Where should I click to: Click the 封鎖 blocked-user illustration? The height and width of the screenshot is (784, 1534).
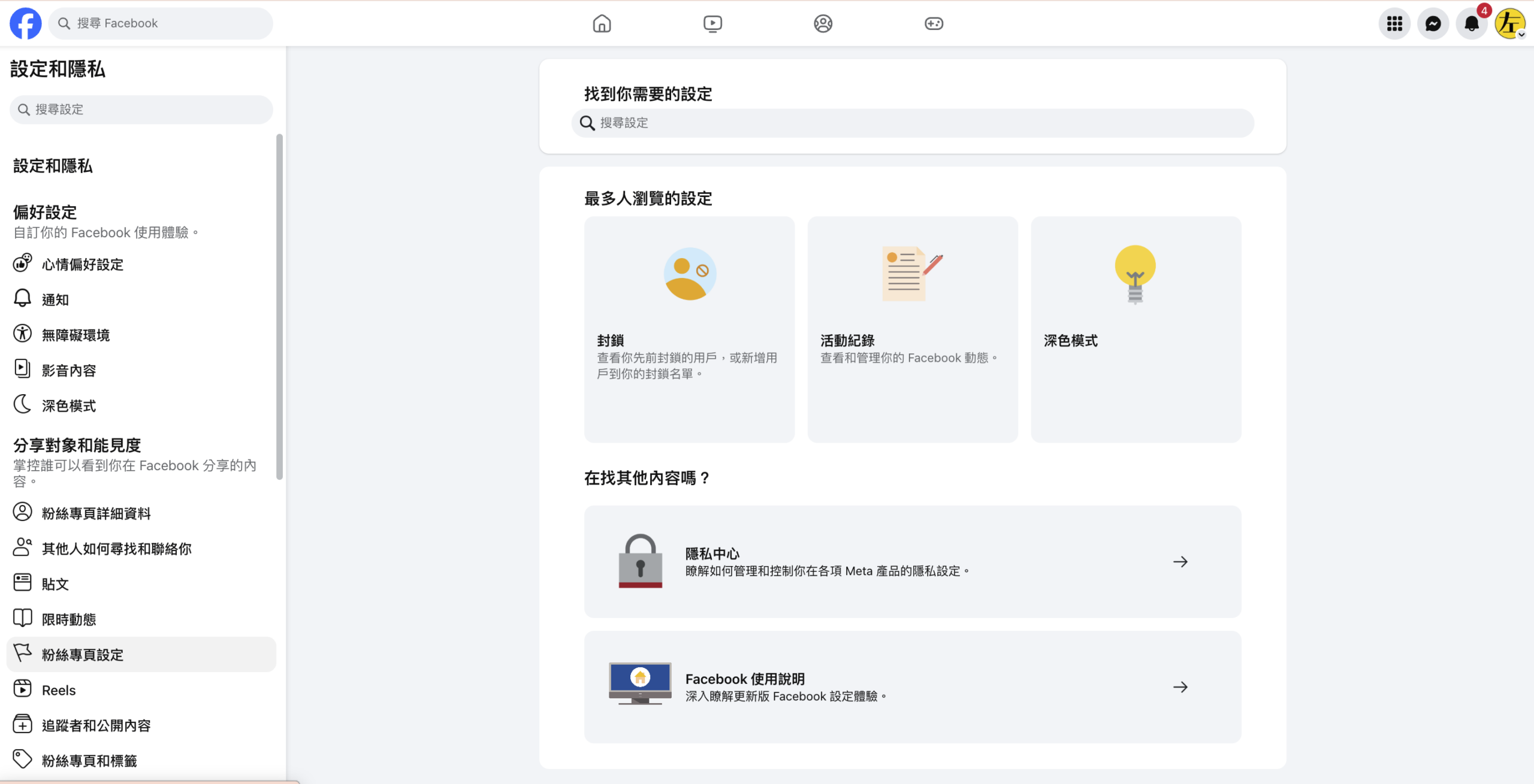690,274
